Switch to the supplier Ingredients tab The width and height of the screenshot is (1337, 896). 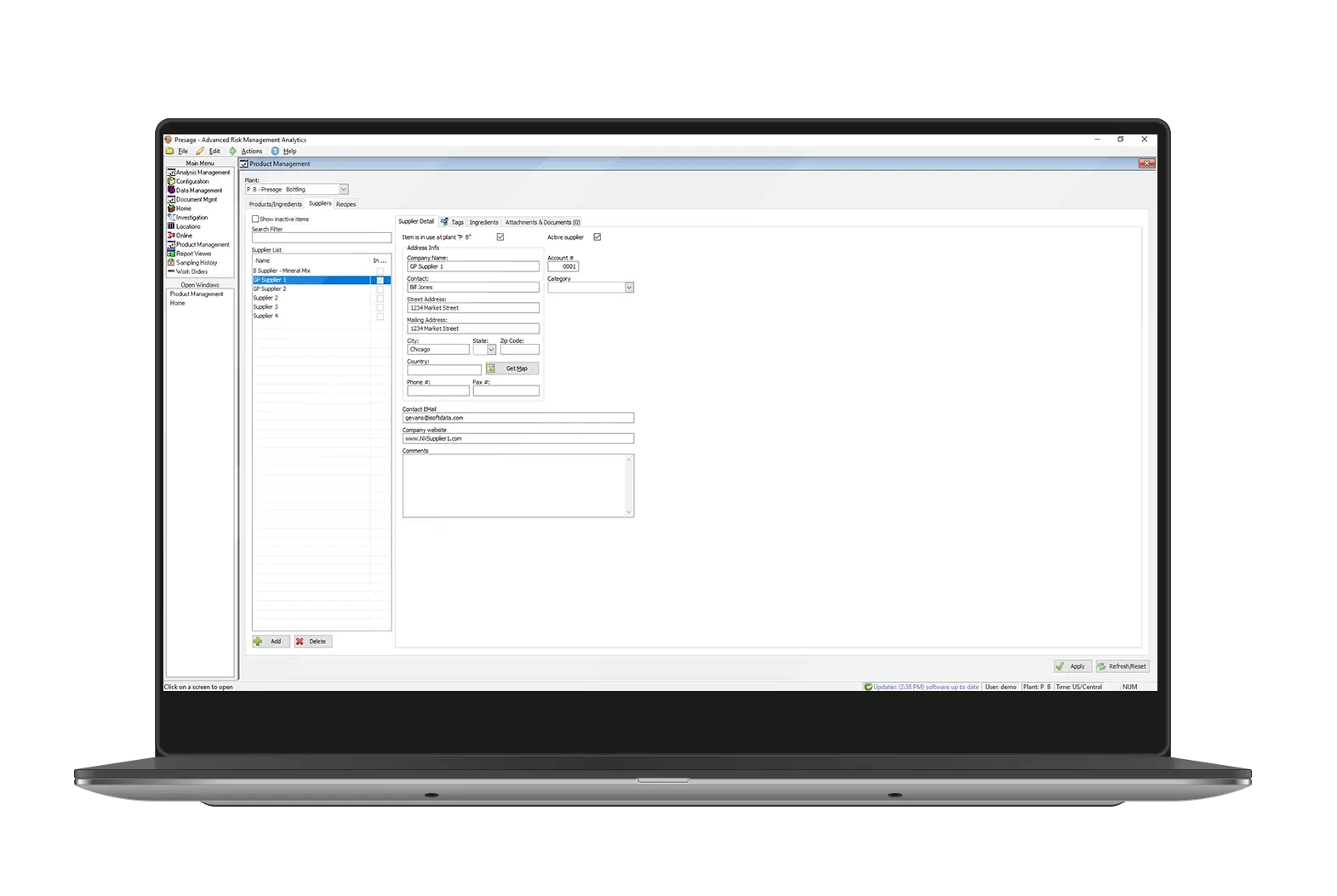[x=484, y=222]
